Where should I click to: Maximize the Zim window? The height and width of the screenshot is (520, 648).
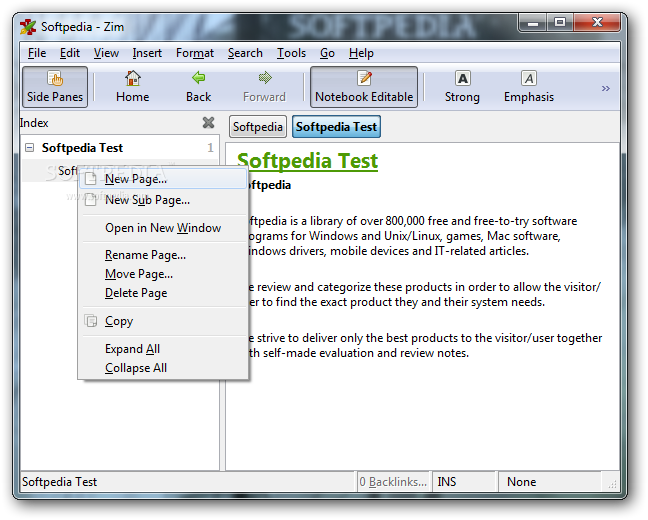point(560,22)
